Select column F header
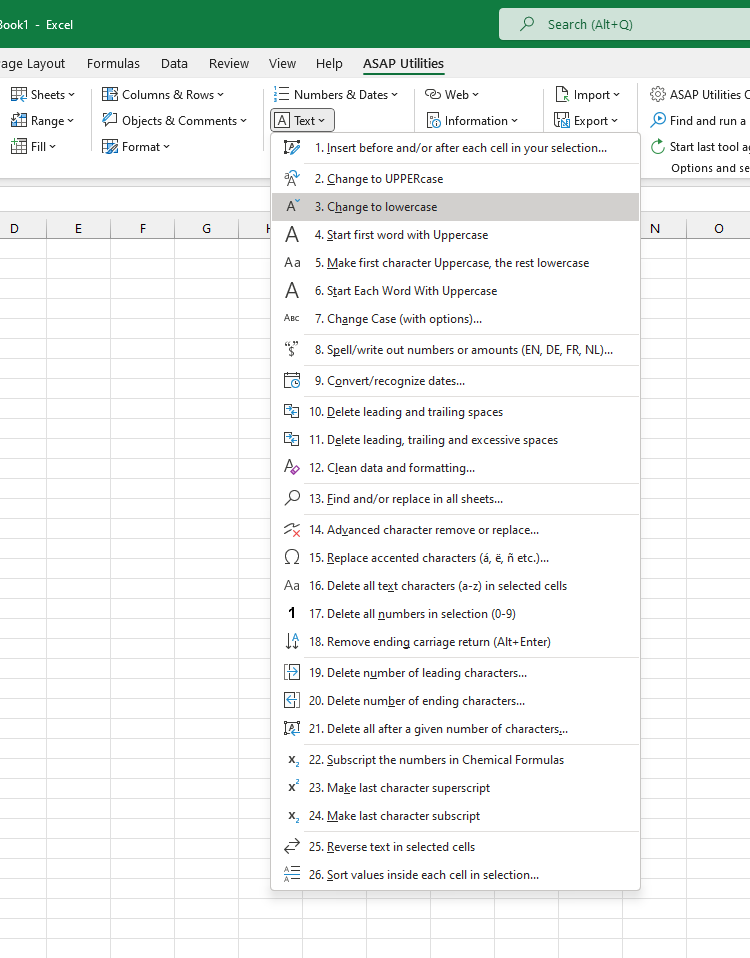This screenshot has width=750, height=958. [142, 229]
